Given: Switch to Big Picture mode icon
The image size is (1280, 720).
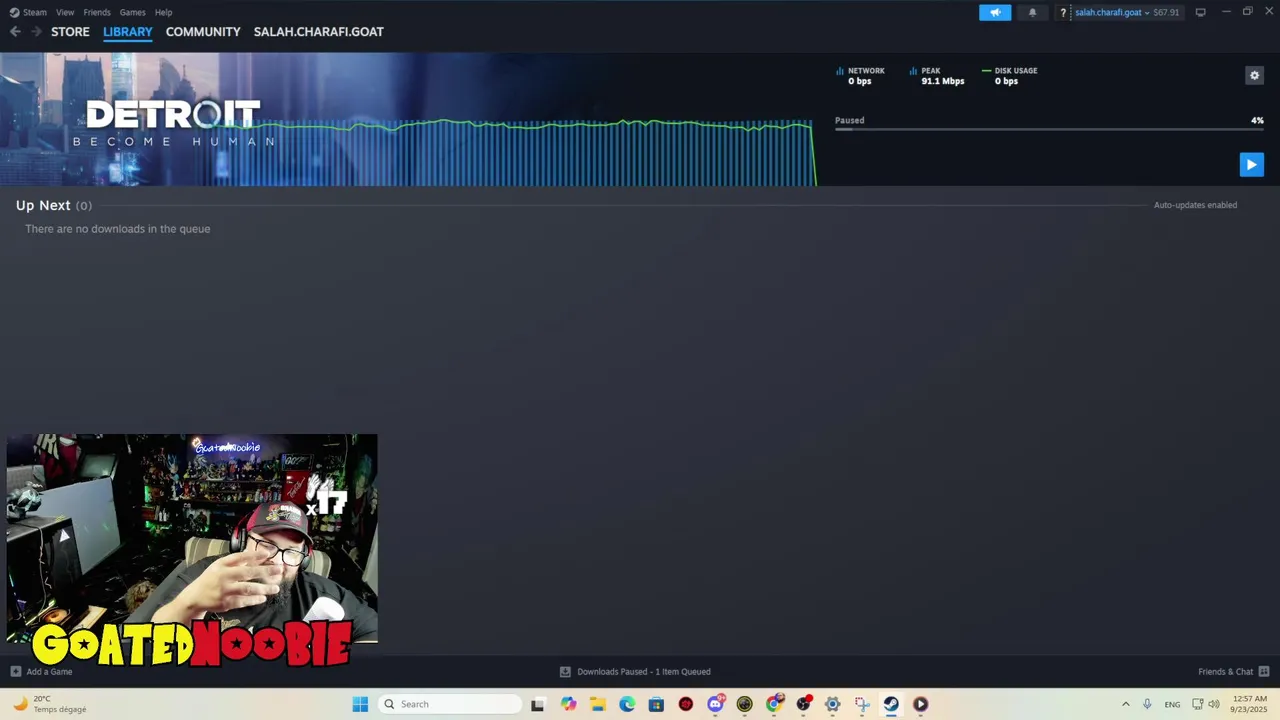Looking at the screenshot, I should pos(1200,12).
